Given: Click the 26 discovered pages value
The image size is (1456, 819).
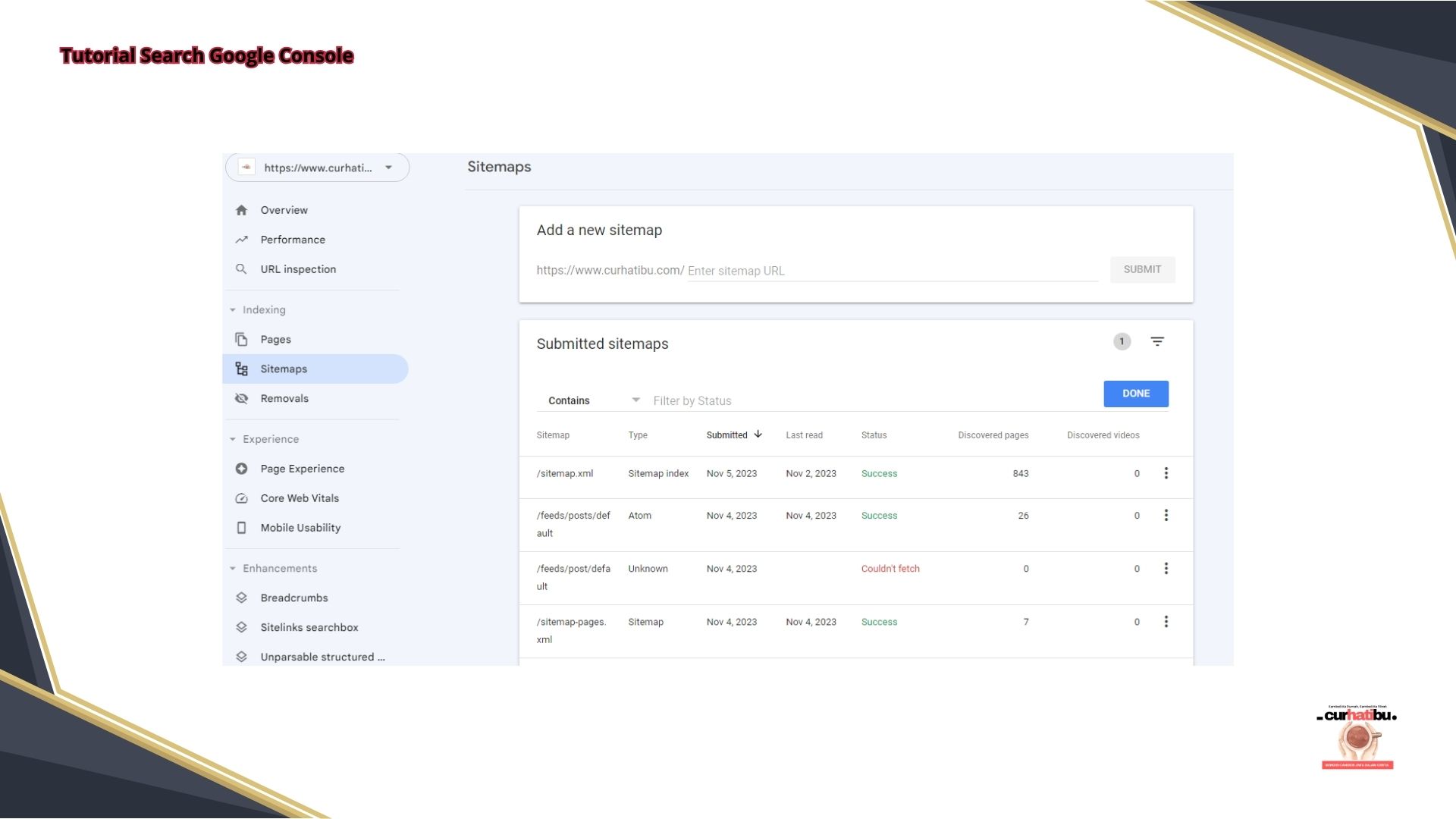Looking at the screenshot, I should (1024, 516).
